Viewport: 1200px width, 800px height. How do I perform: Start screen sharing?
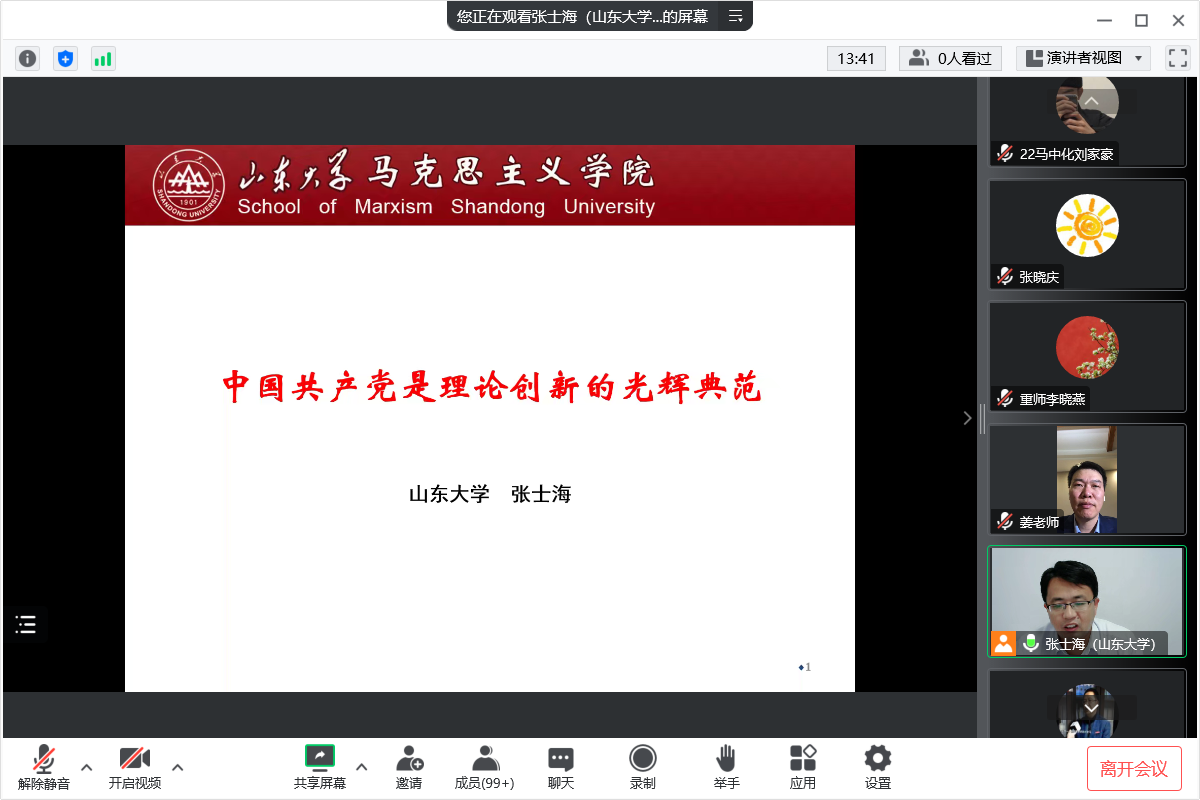(x=320, y=767)
